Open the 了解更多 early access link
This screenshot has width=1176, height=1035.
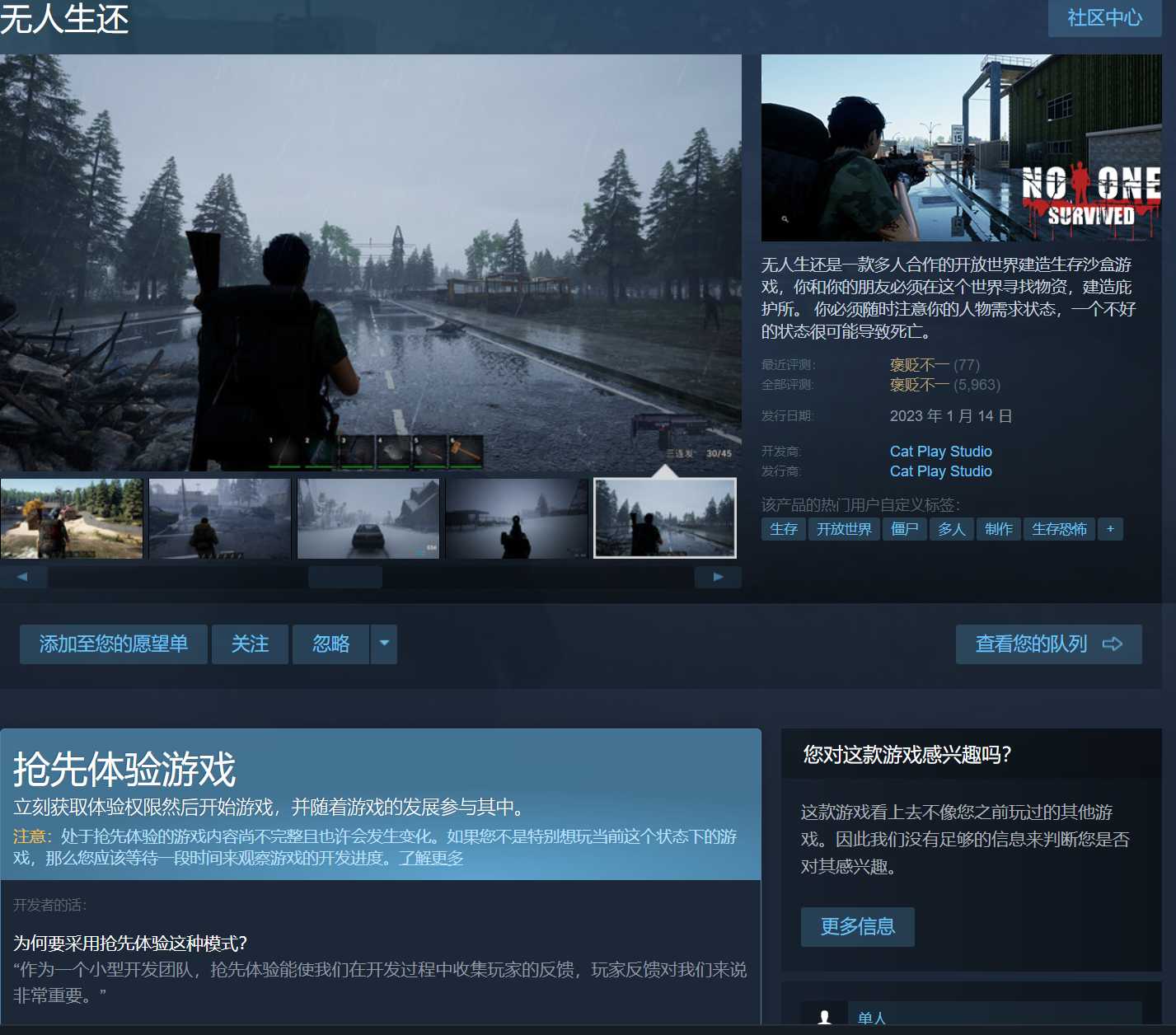click(x=431, y=859)
